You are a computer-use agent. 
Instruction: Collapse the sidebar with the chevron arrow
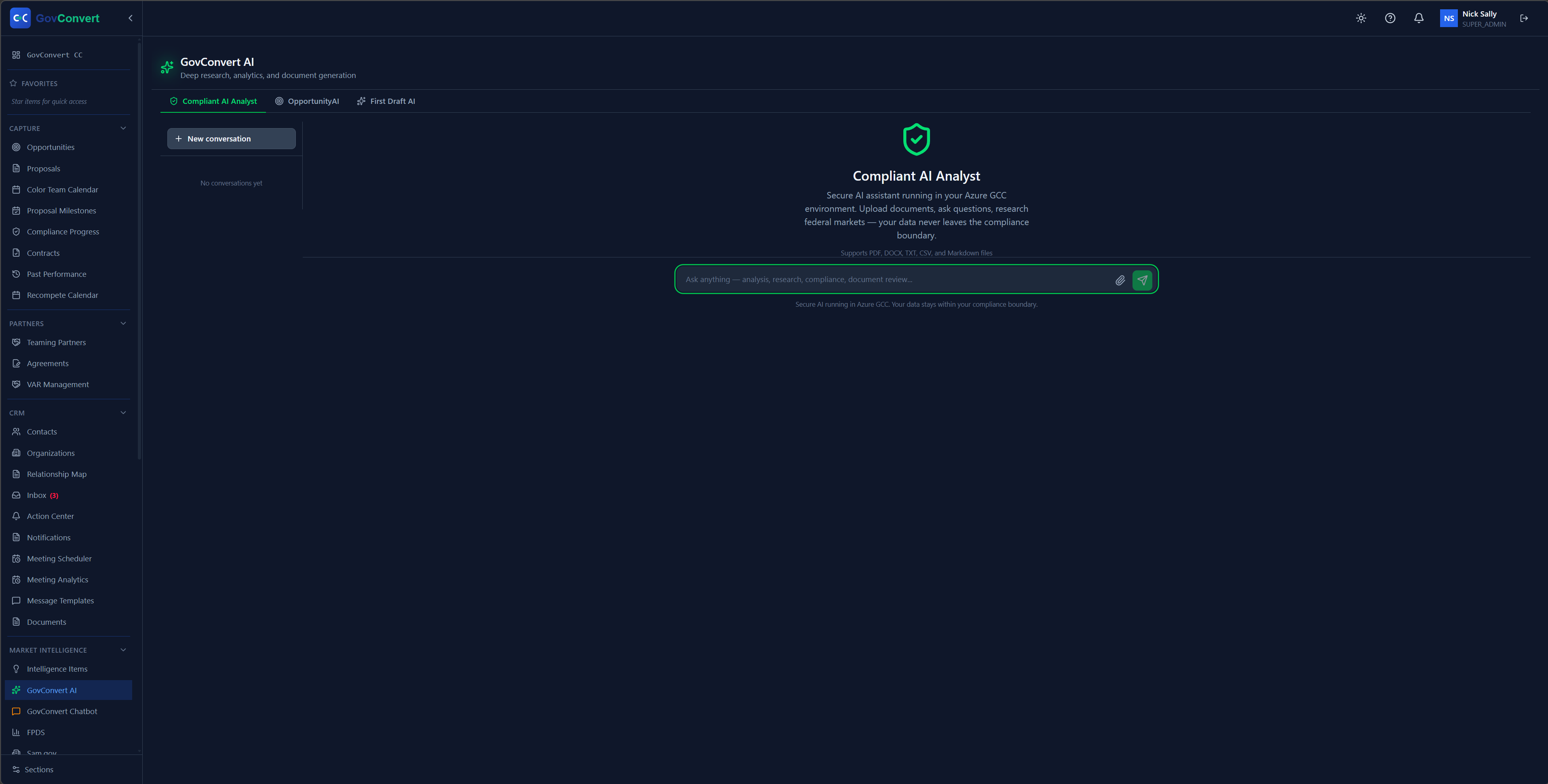pos(131,18)
